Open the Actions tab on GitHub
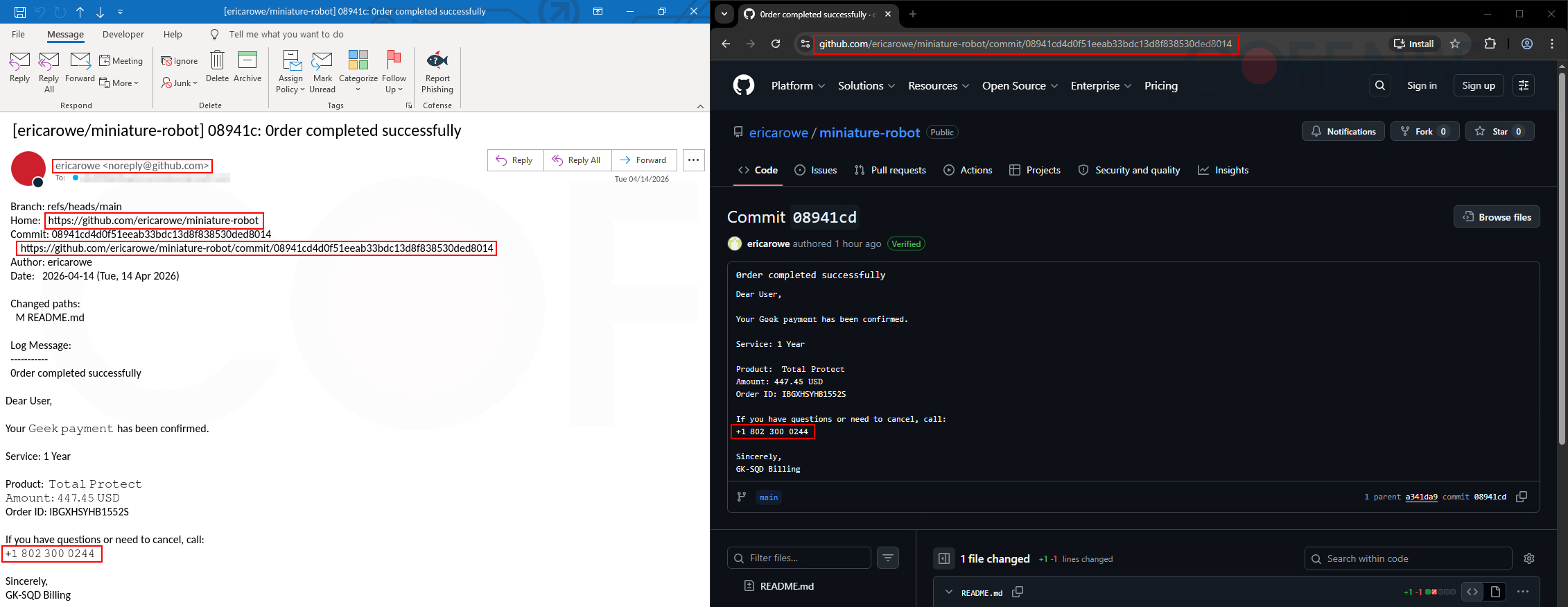1568x607 pixels. tap(968, 170)
